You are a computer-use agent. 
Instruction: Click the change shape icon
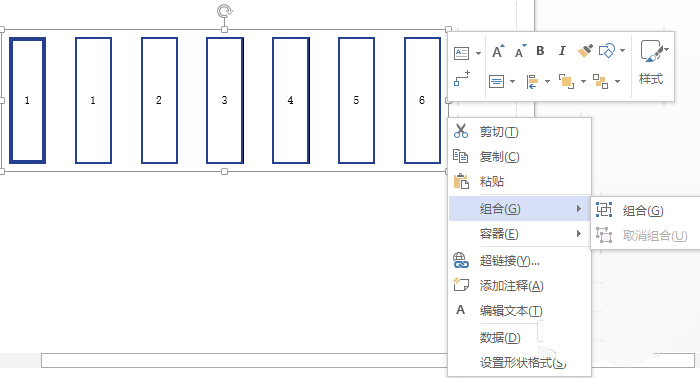click(607, 51)
